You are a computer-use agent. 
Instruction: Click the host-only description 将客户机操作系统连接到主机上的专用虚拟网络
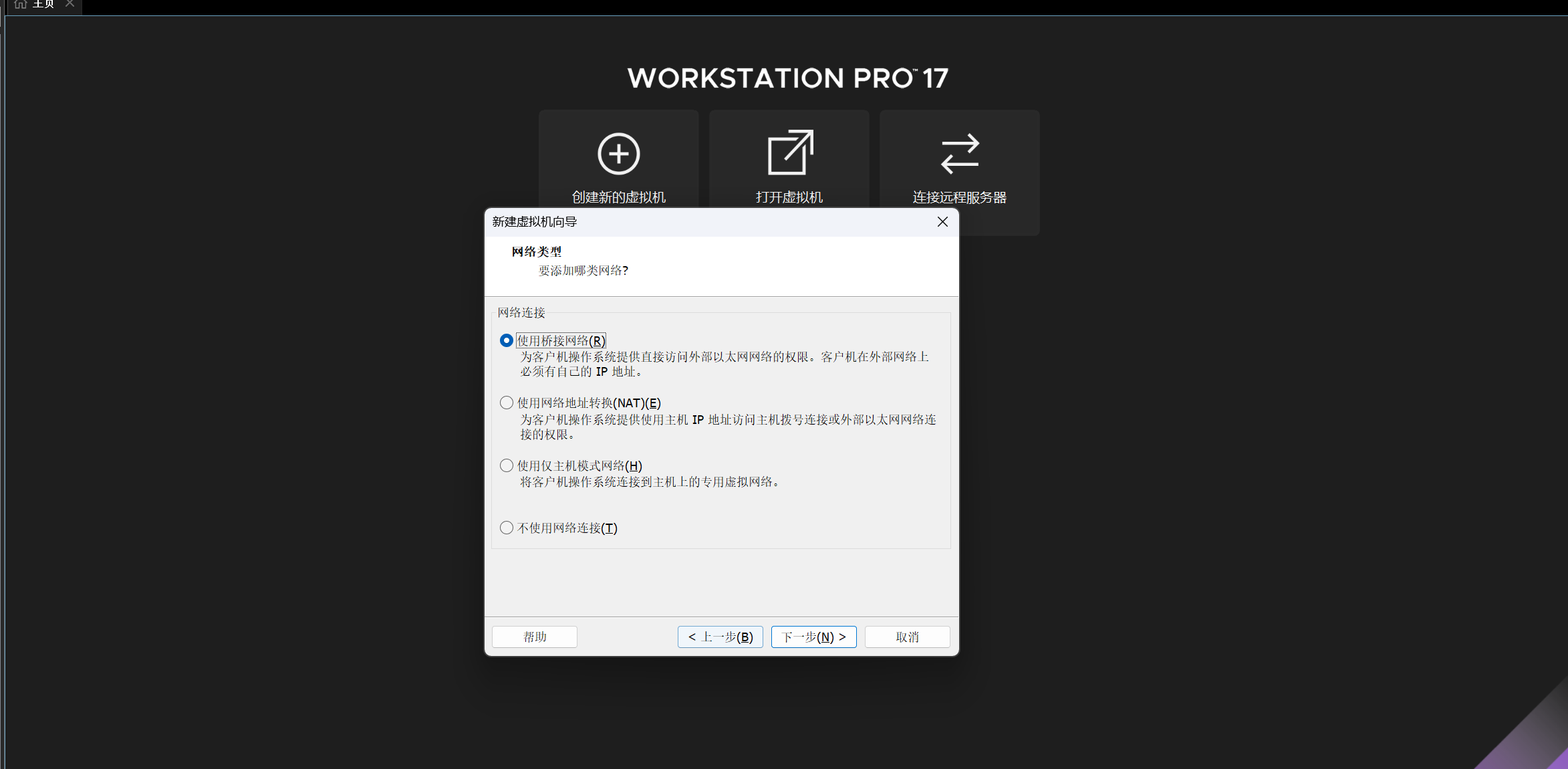[650, 481]
